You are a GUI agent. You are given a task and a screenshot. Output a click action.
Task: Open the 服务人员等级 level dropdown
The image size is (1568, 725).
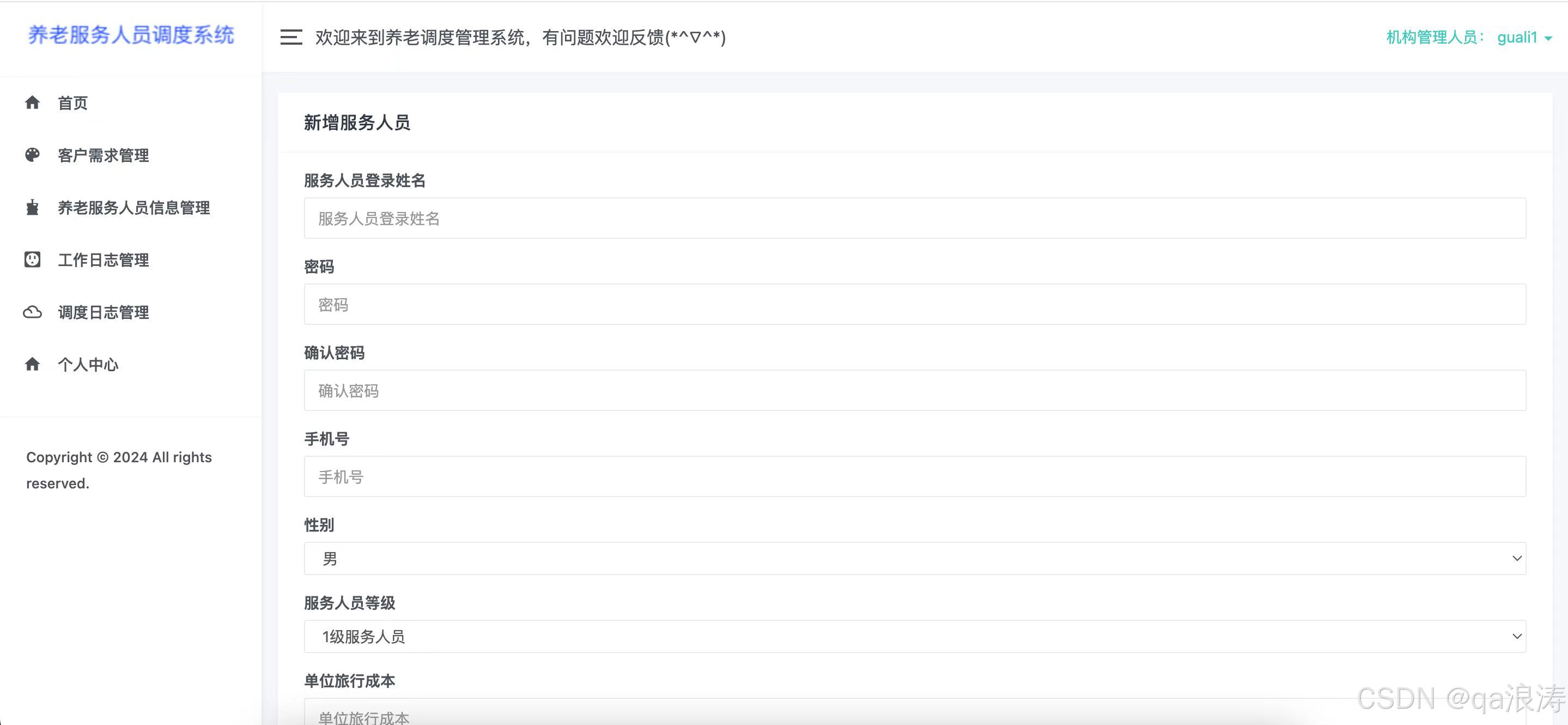pyautogui.click(x=914, y=636)
